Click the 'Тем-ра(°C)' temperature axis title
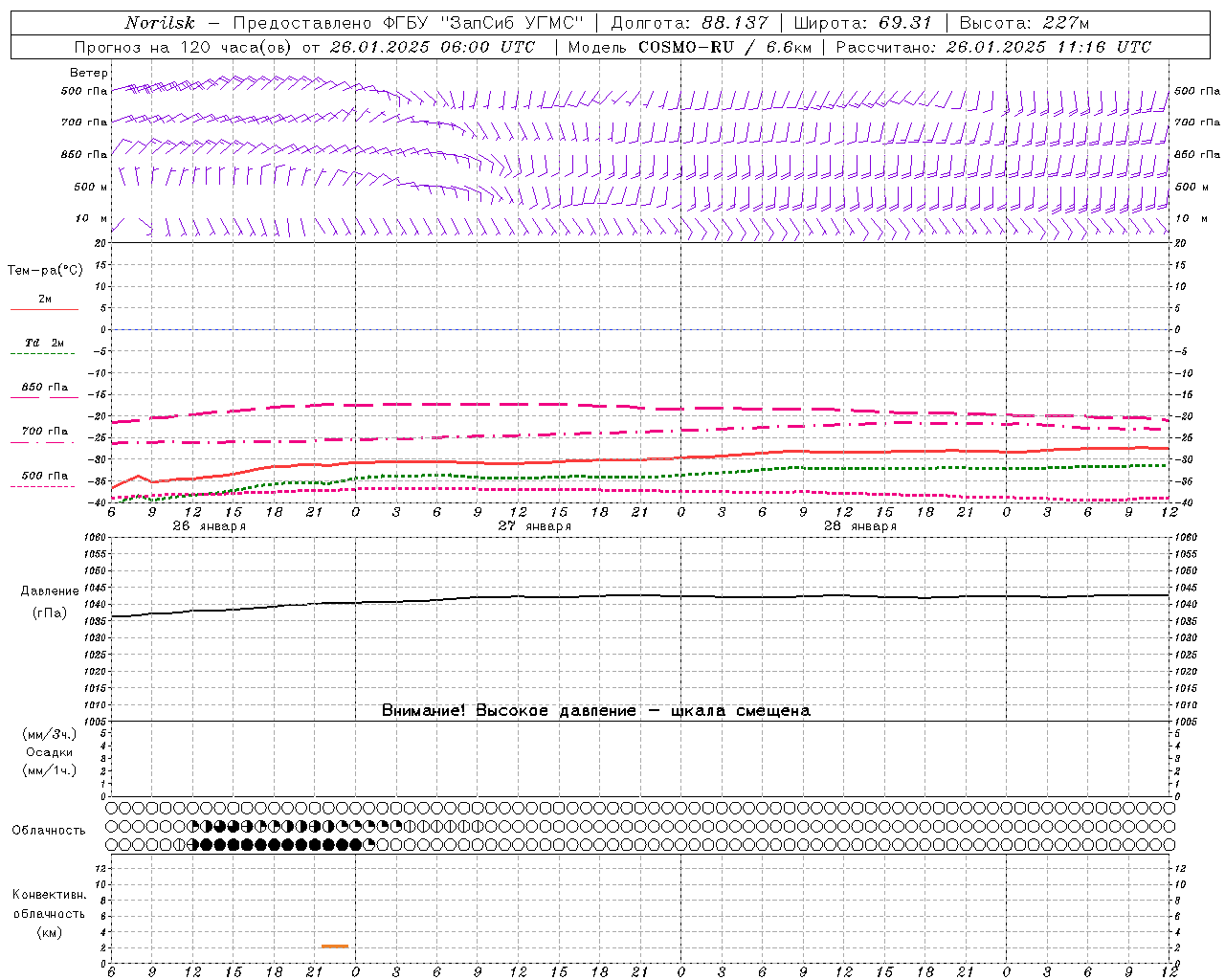The height and width of the screenshot is (980, 1225). tap(45, 271)
